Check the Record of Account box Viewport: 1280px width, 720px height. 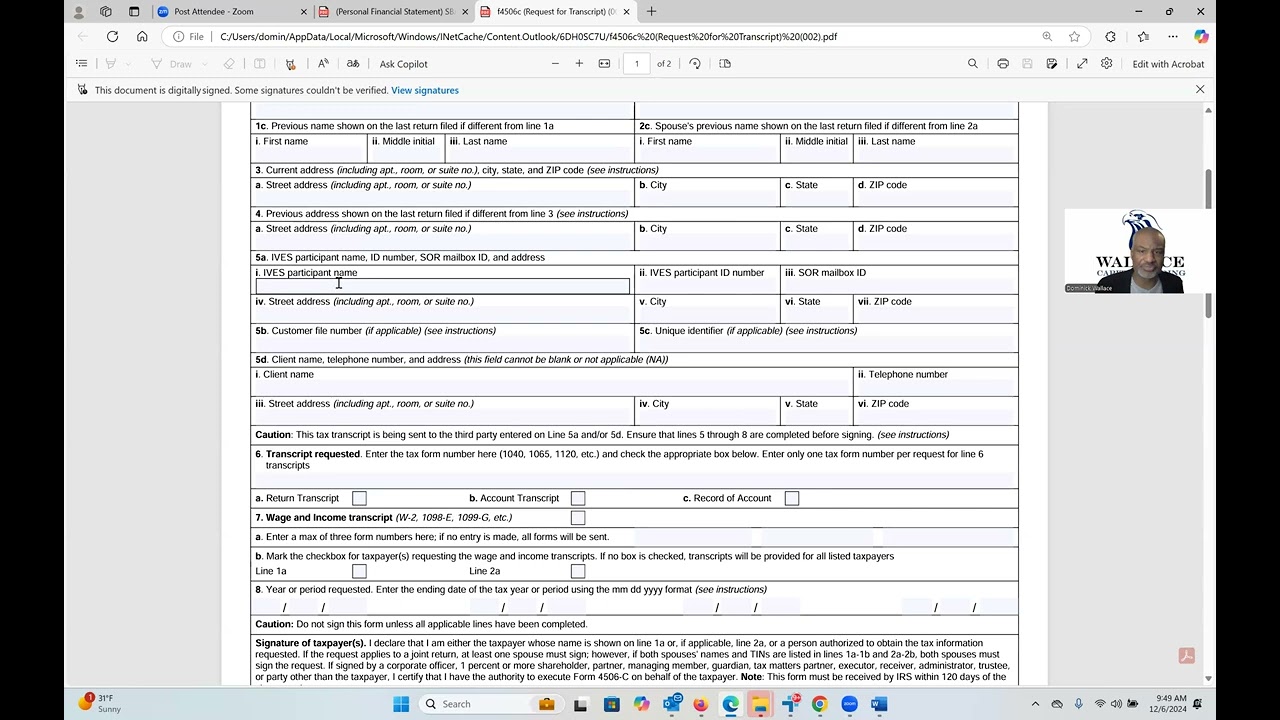[792, 498]
